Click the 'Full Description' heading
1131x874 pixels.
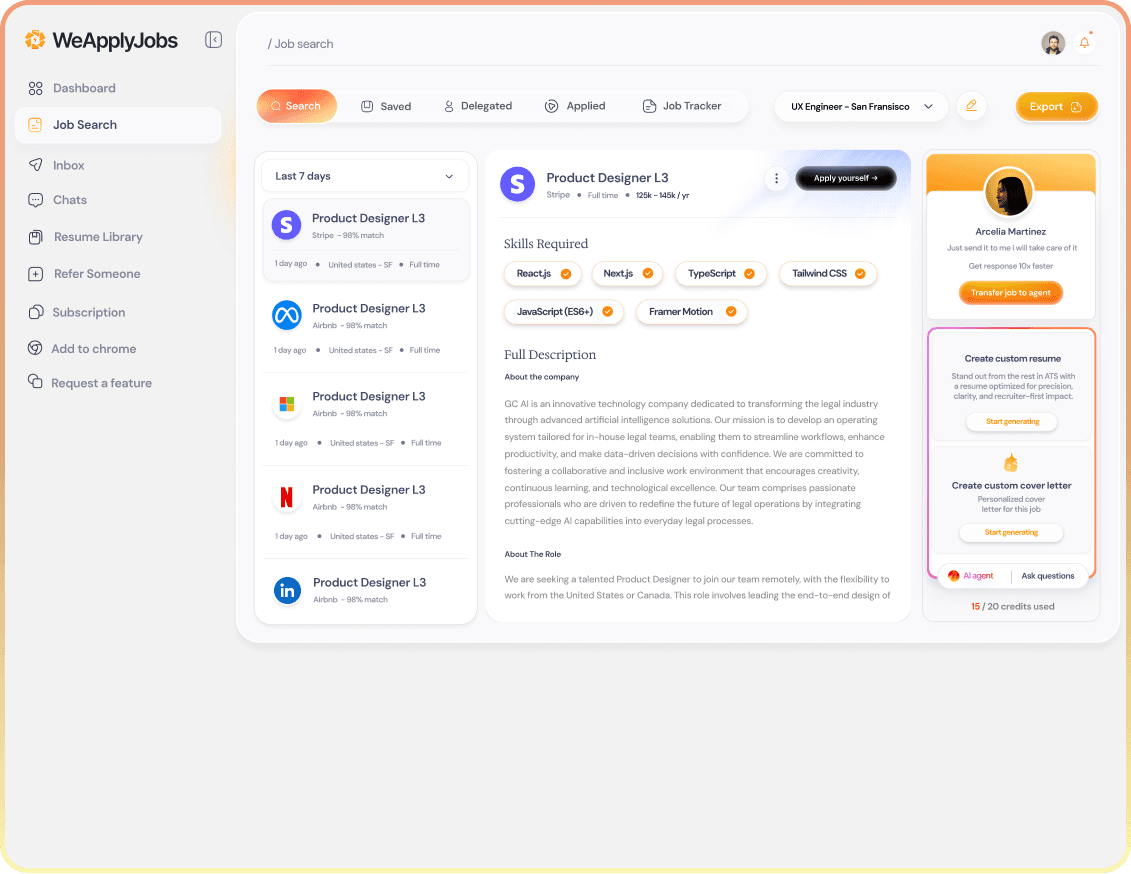(x=550, y=355)
